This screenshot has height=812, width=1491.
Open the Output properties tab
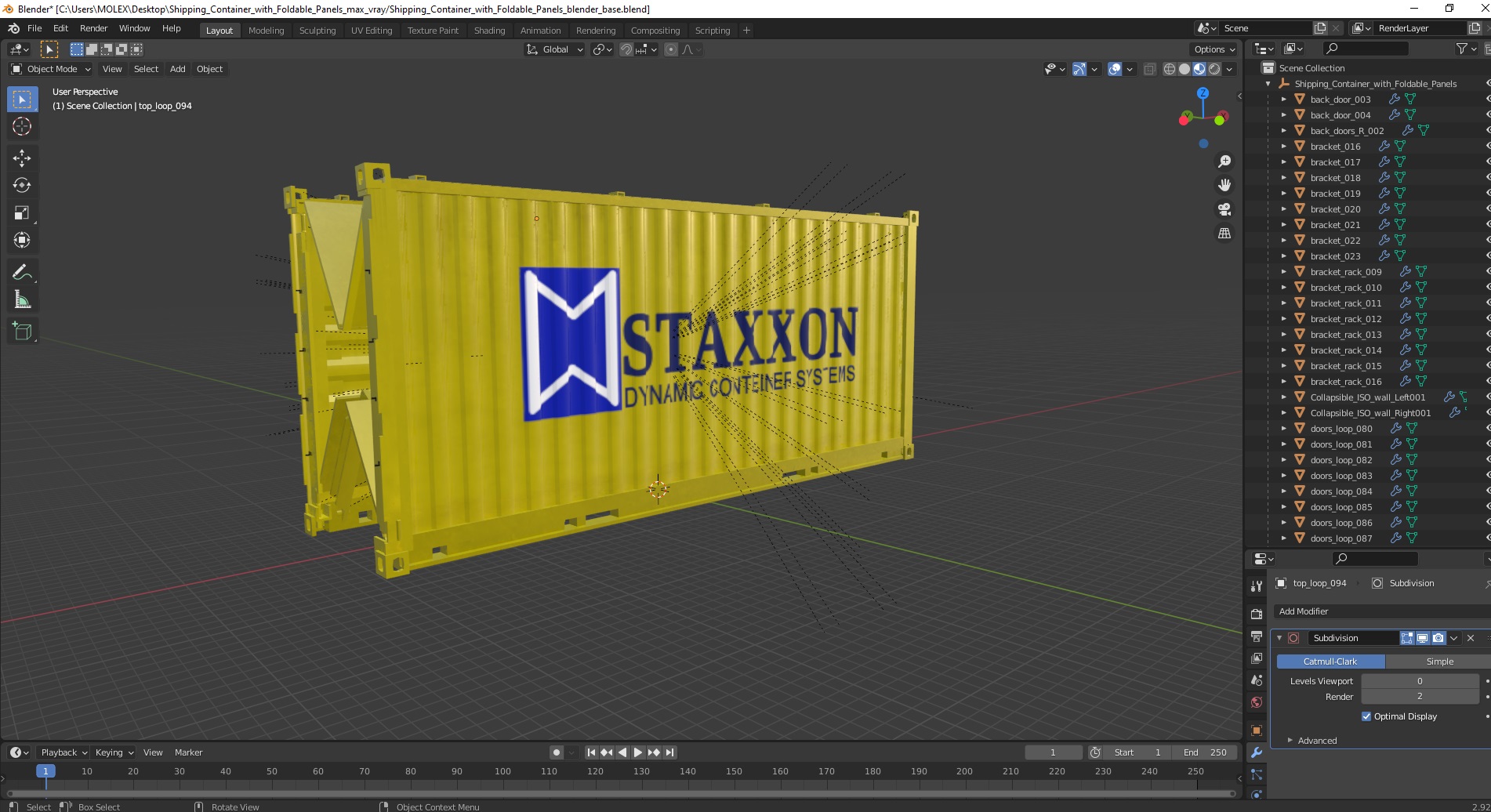(x=1257, y=636)
